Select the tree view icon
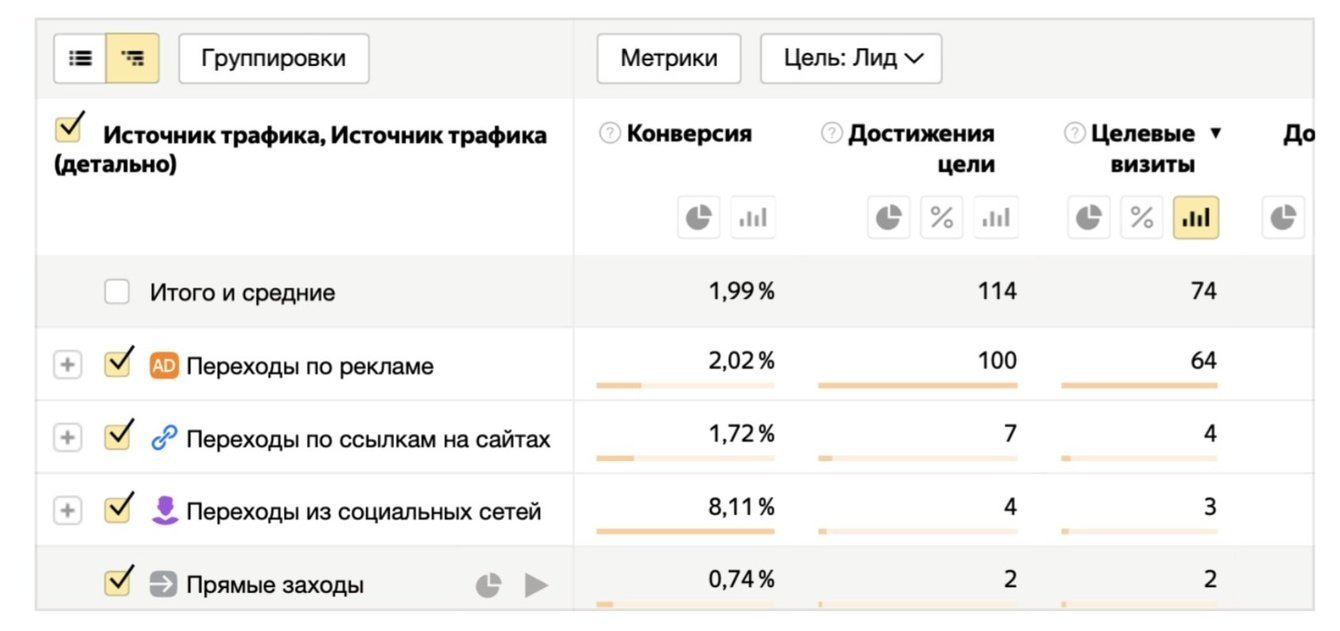This screenshot has height=631, width=1340. coord(132,58)
